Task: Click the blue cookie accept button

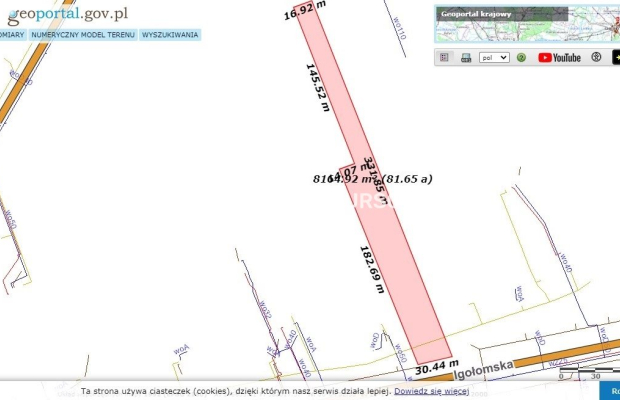Action: point(609,391)
